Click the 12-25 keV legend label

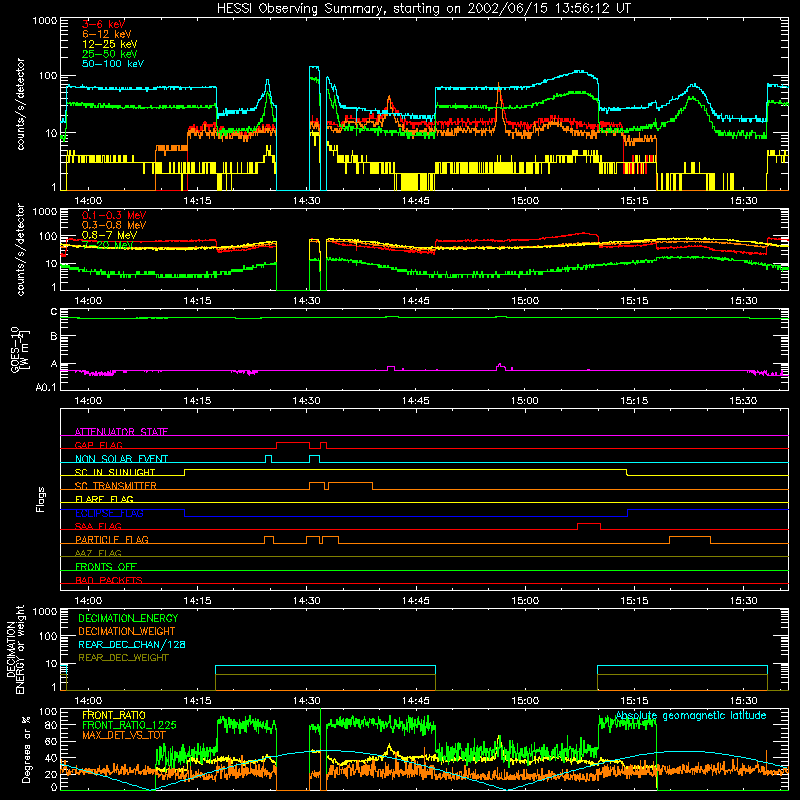(x=109, y=44)
